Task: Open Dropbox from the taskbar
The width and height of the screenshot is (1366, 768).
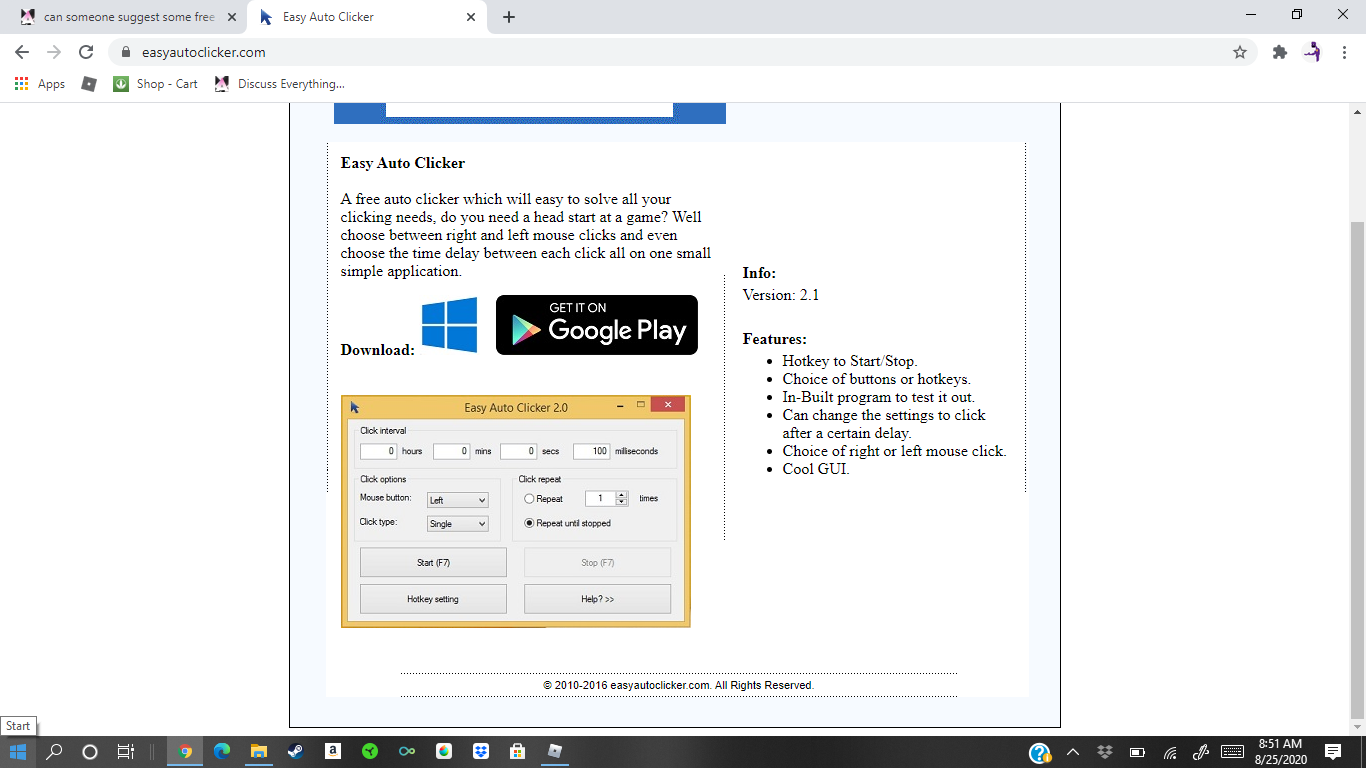Action: [x=481, y=752]
